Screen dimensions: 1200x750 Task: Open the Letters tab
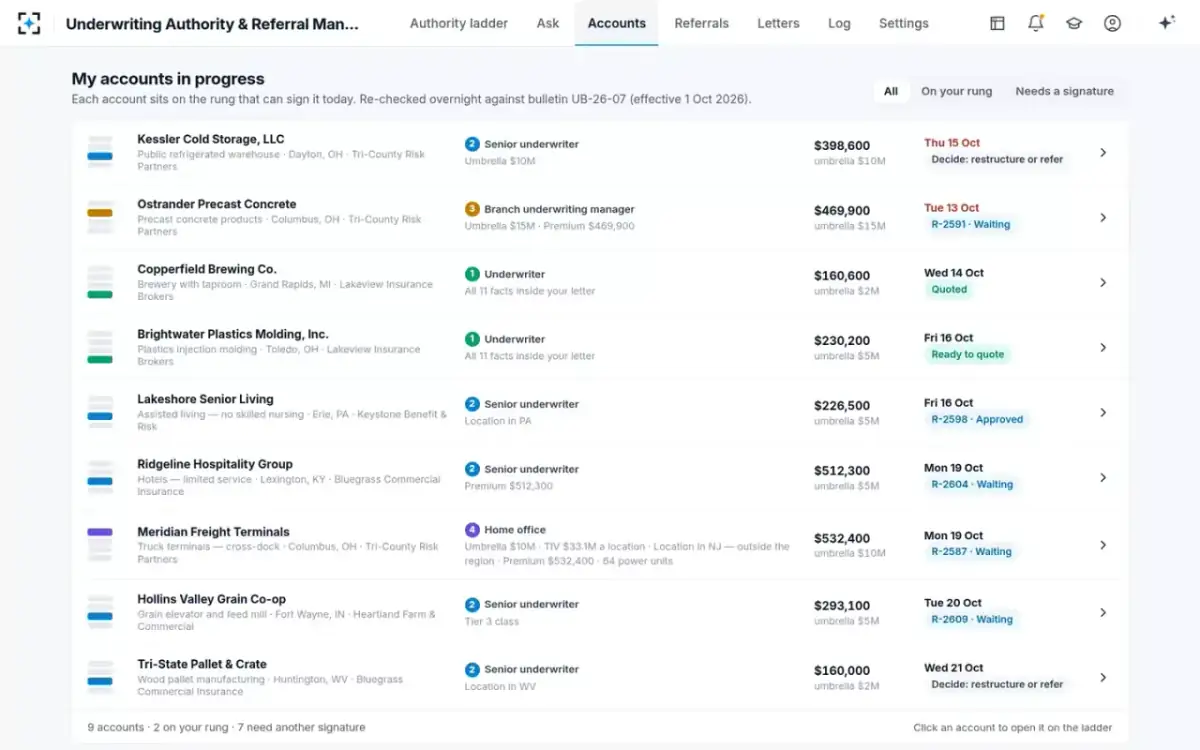778,23
